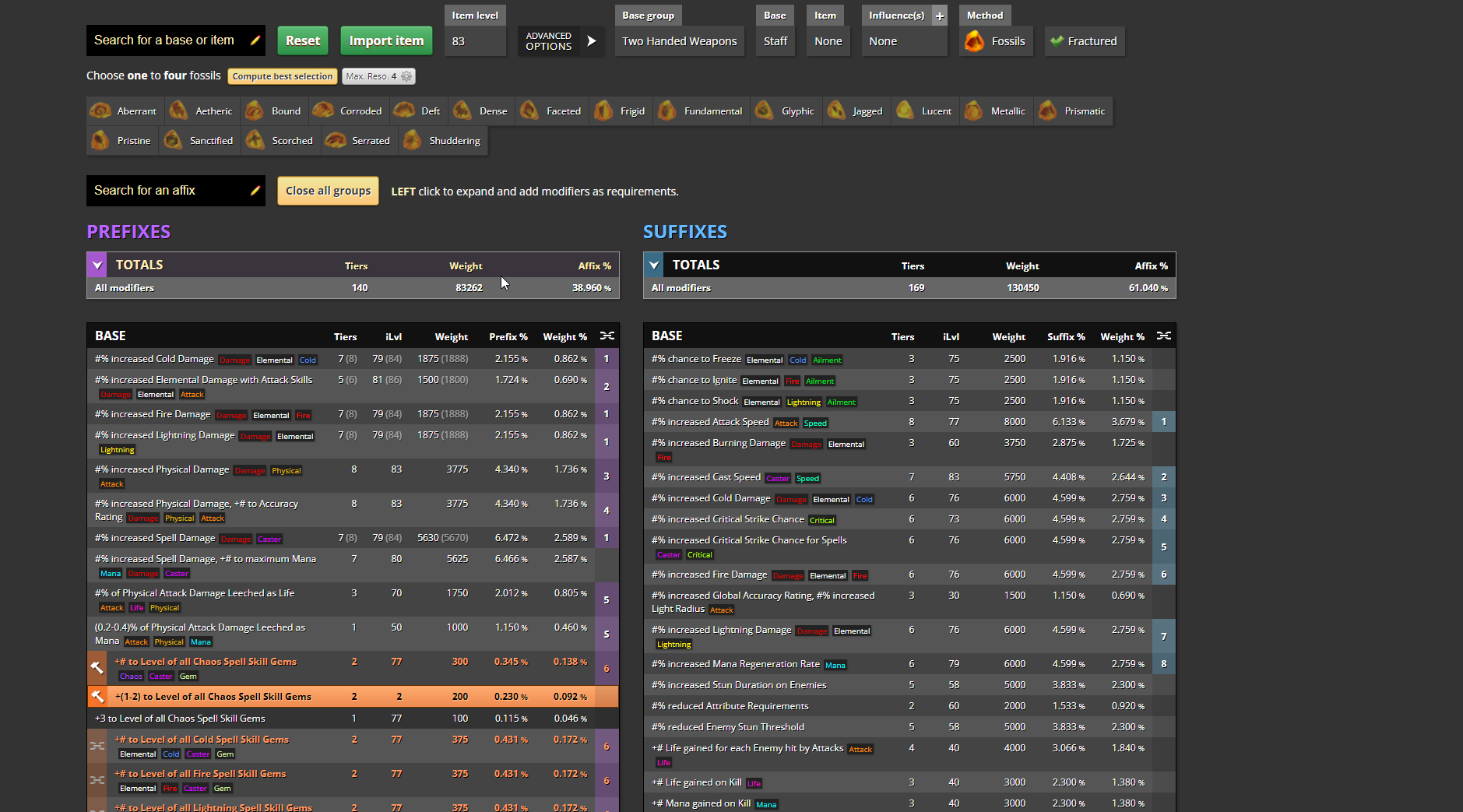Click the Max. Reso. 4 setting

[x=378, y=76]
